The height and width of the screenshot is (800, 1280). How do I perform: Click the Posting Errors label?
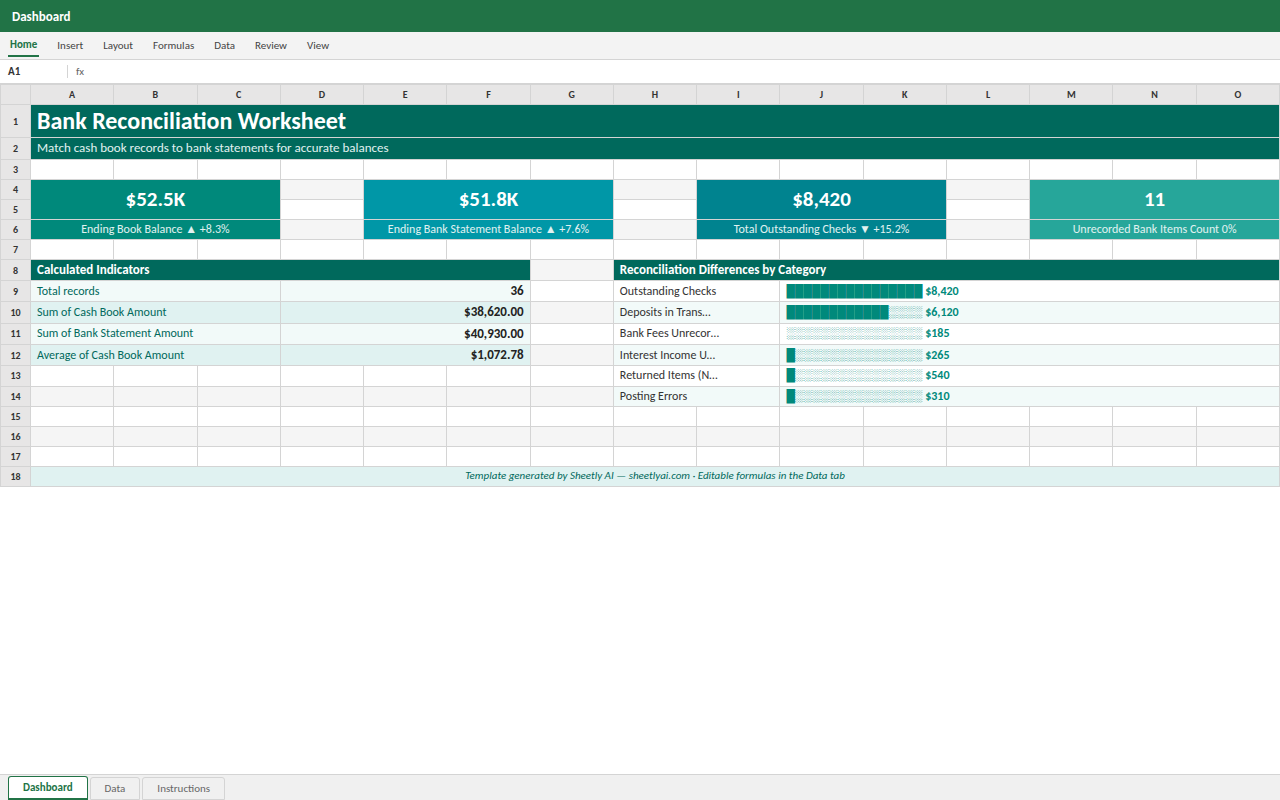coord(697,396)
